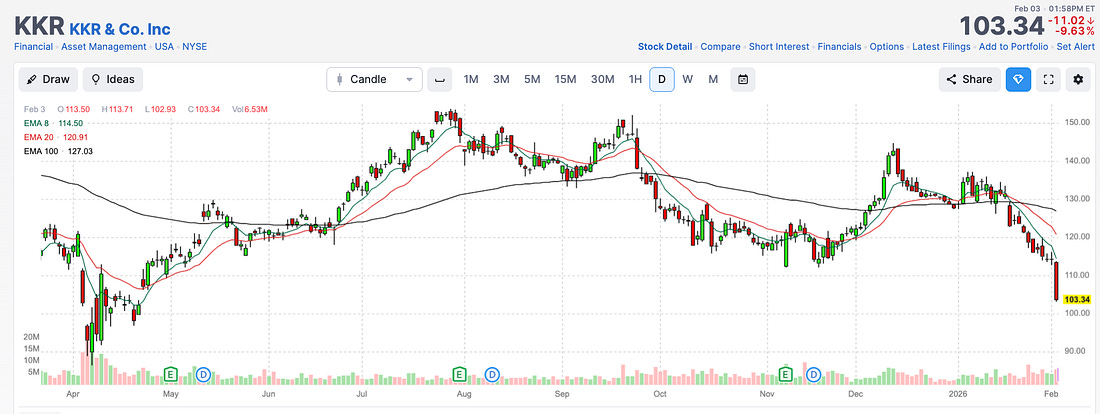Click the dividend D marker in November

pyautogui.click(x=814, y=375)
